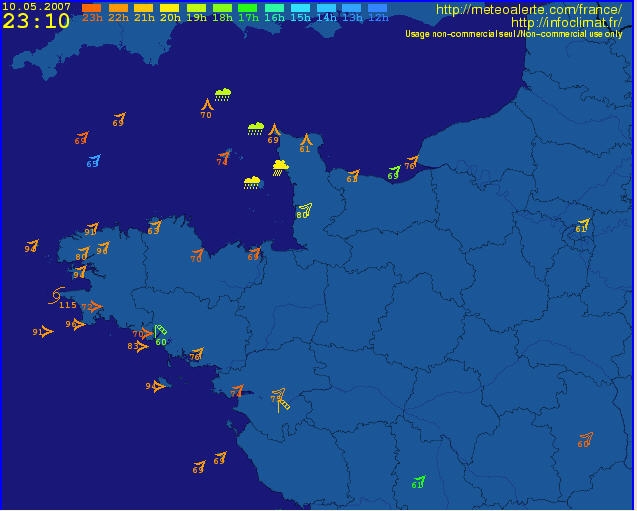Click the blue wind arrow labeled 65
Screen dimensions: 637x511
coord(96,159)
